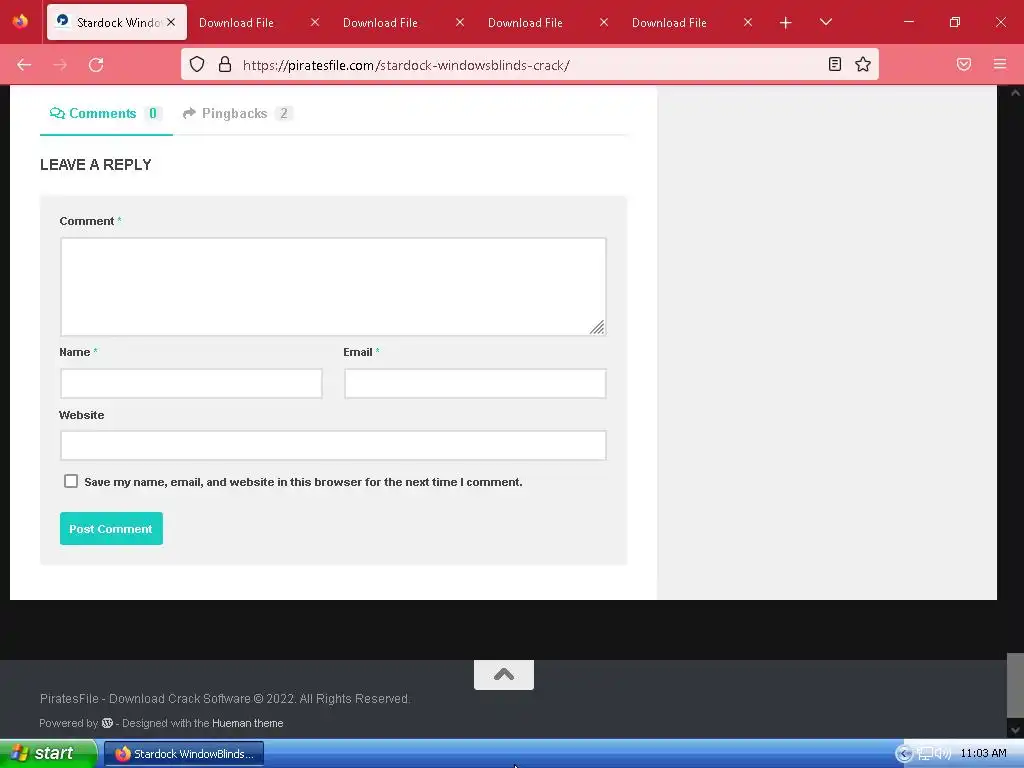Switch to the fourth Download File tab
This screenshot has height=768, width=1024.
(x=669, y=23)
